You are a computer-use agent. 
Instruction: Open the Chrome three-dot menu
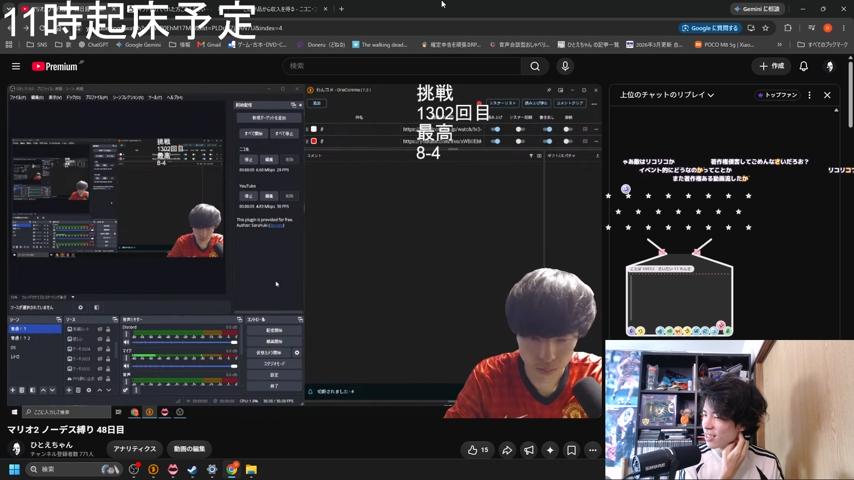pos(844,28)
